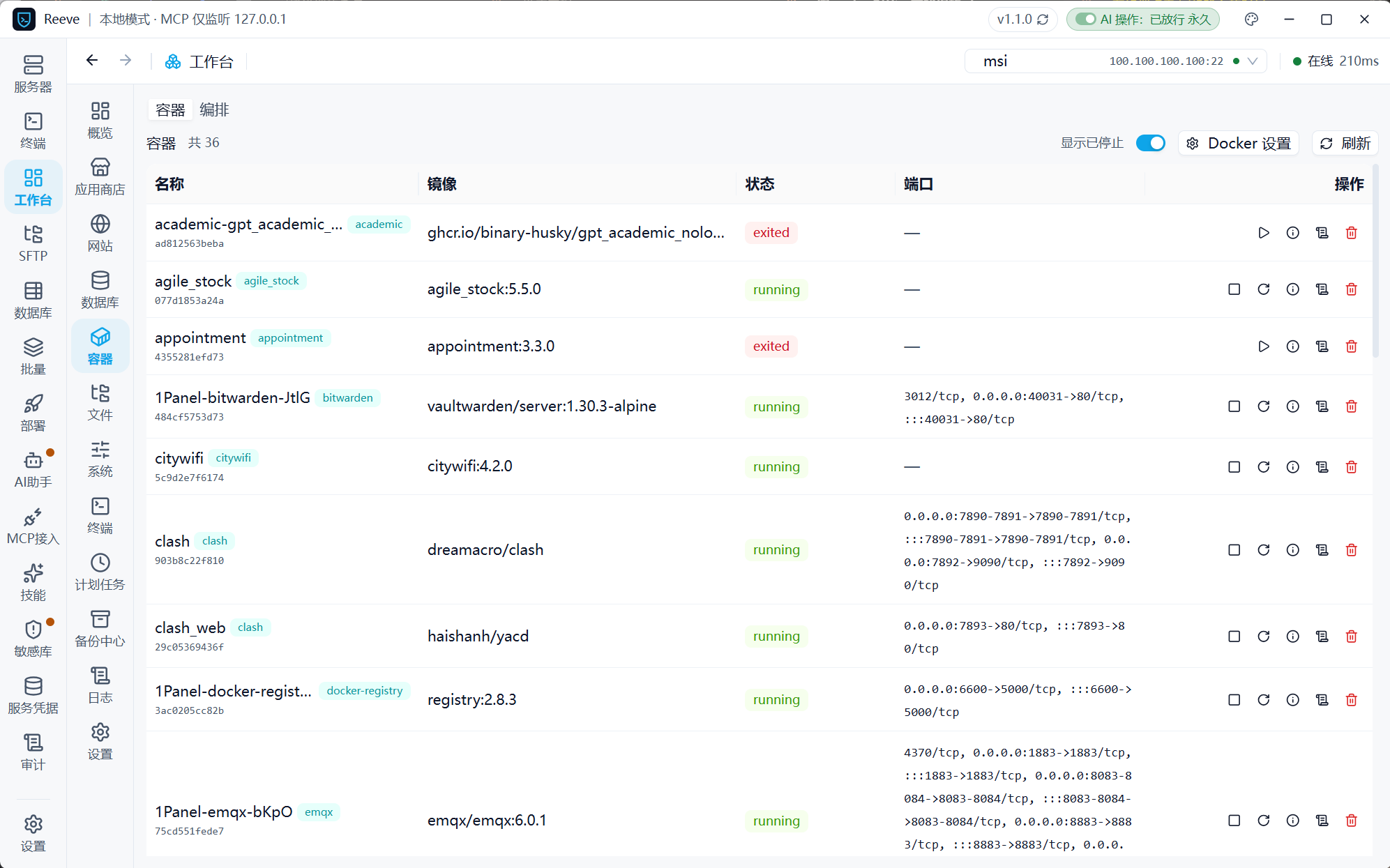Open the 网站 websites panel

coord(100,233)
